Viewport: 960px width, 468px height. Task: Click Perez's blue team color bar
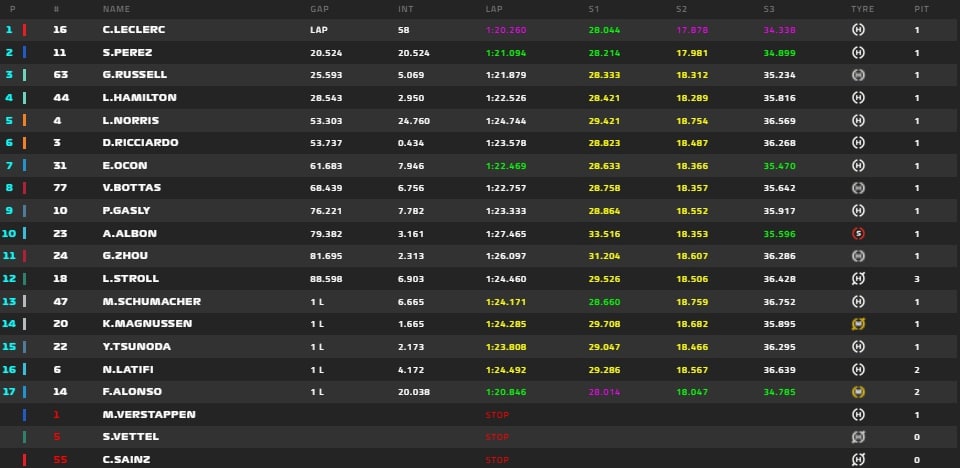(24, 53)
